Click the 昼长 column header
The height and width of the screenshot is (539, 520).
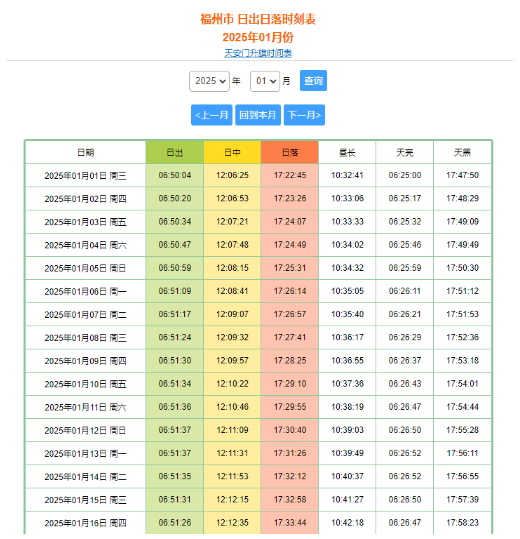point(347,152)
